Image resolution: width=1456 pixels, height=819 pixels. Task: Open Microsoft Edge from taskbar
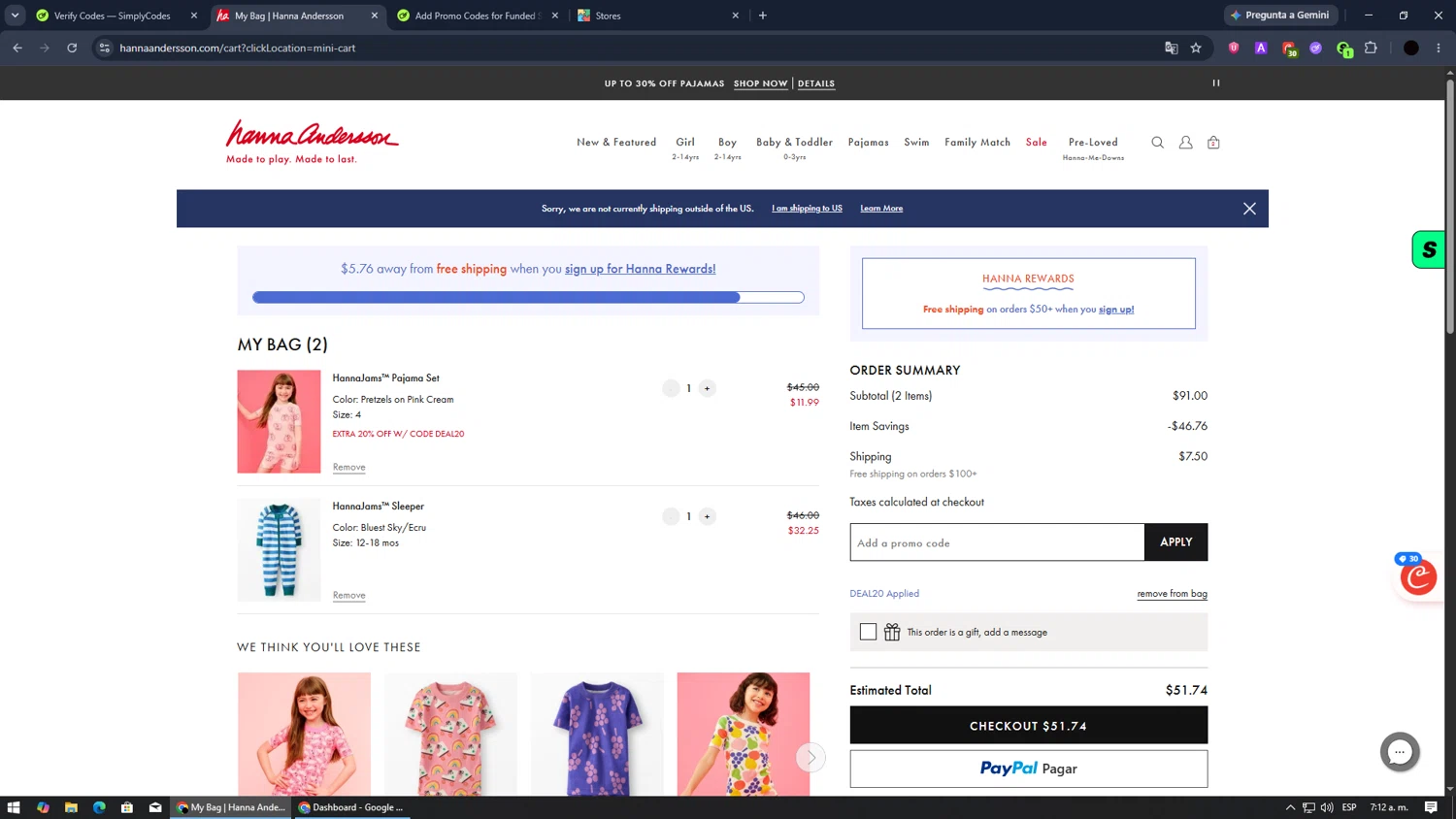point(99,807)
